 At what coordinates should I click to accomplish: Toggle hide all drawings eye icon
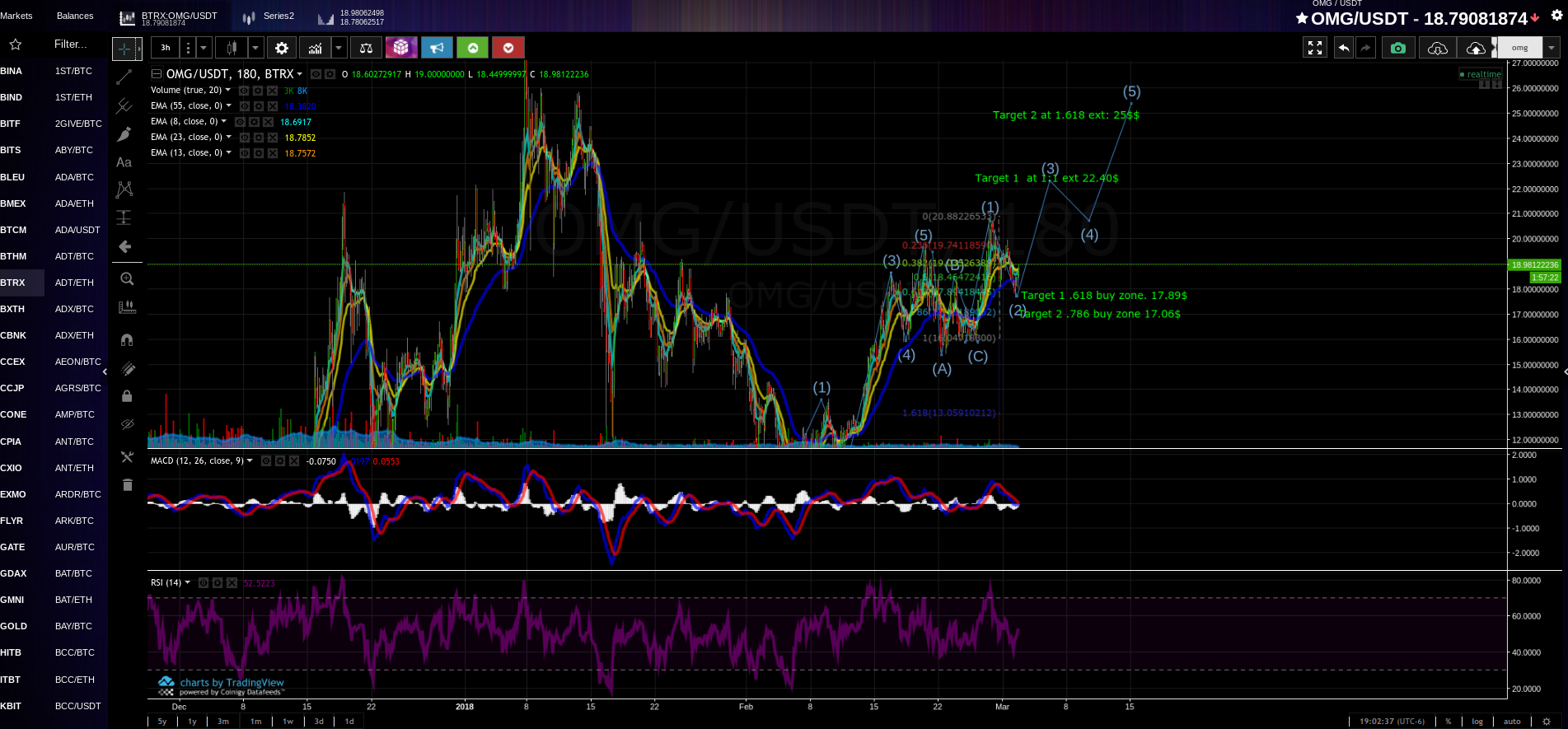pos(127,425)
